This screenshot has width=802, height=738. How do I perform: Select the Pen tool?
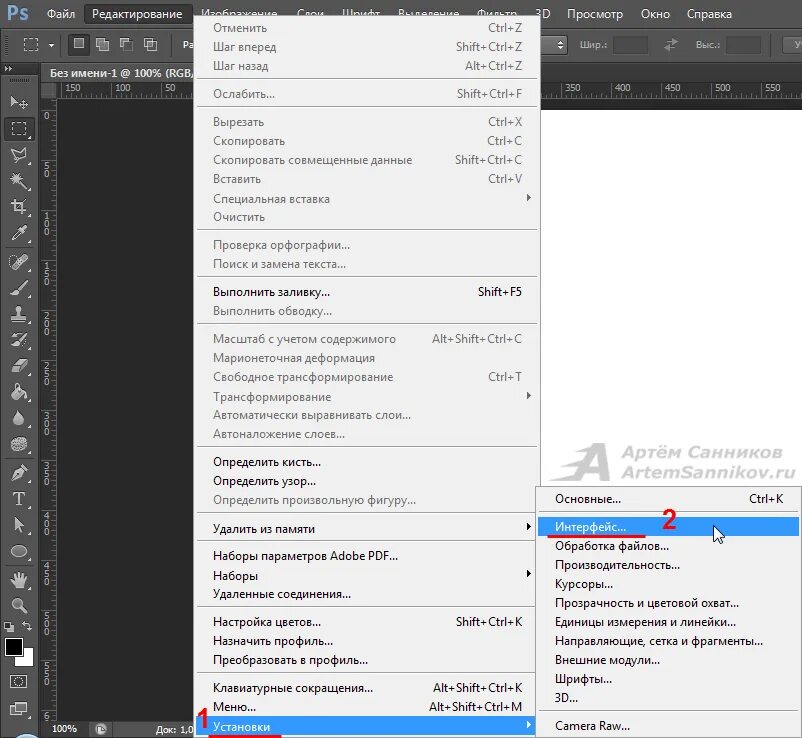click(19, 473)
